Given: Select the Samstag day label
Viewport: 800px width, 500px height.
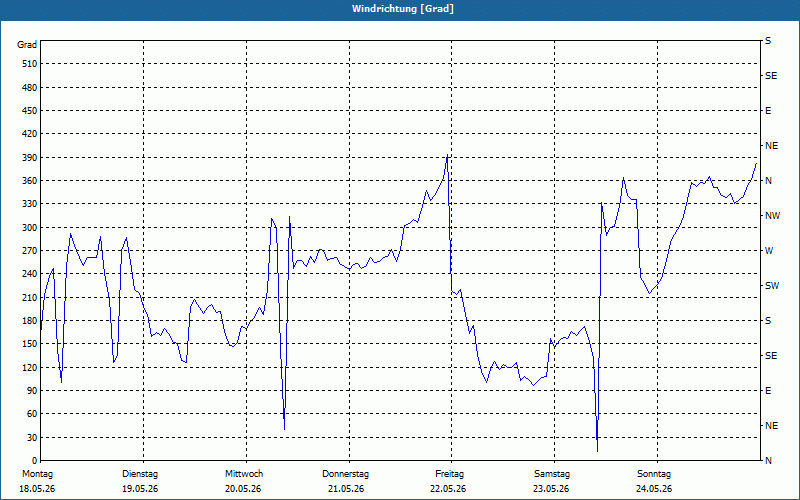Looking at the screenshot, I should click(x=552, y=474).
